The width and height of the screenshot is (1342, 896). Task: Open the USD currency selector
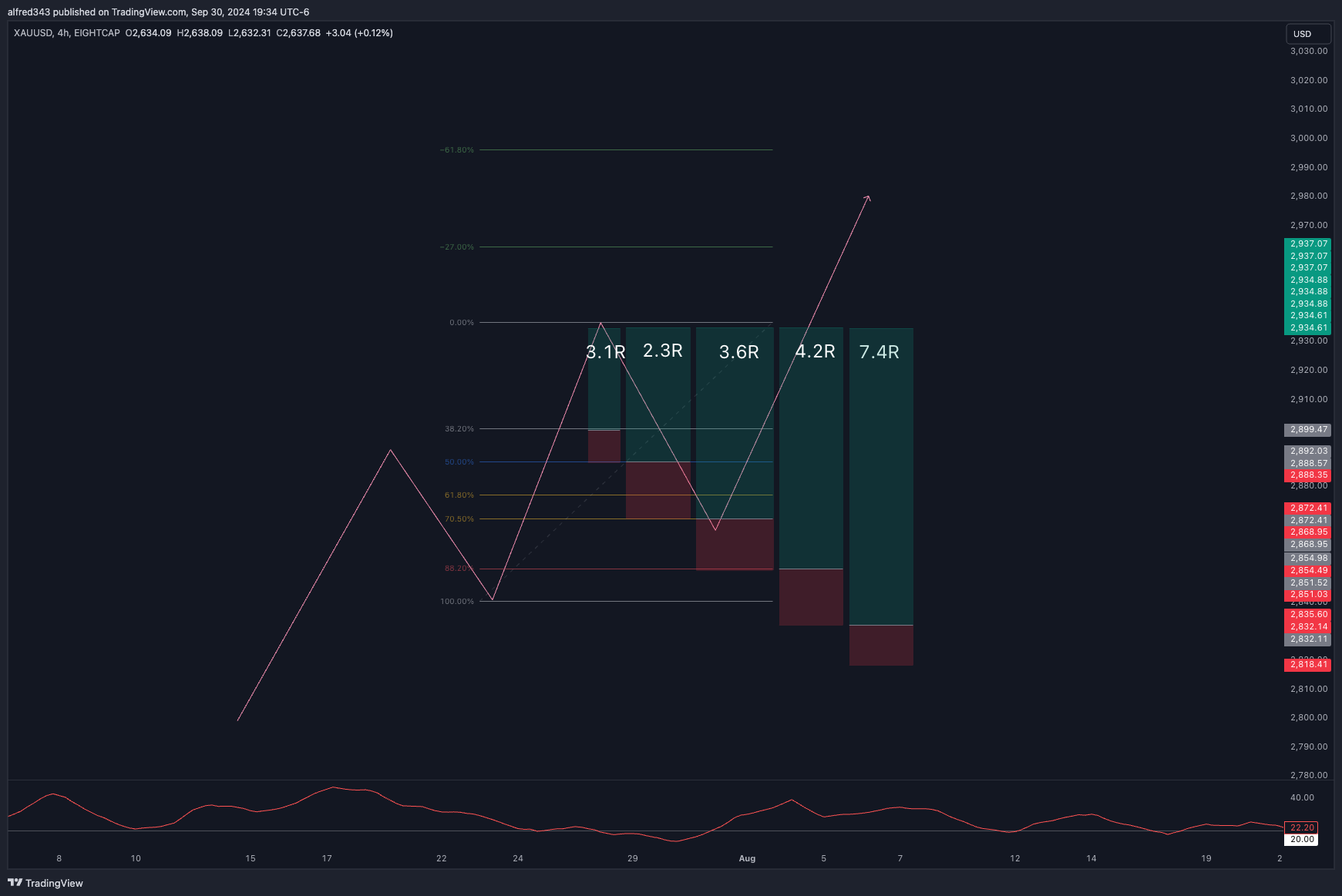click(1308, 34)
